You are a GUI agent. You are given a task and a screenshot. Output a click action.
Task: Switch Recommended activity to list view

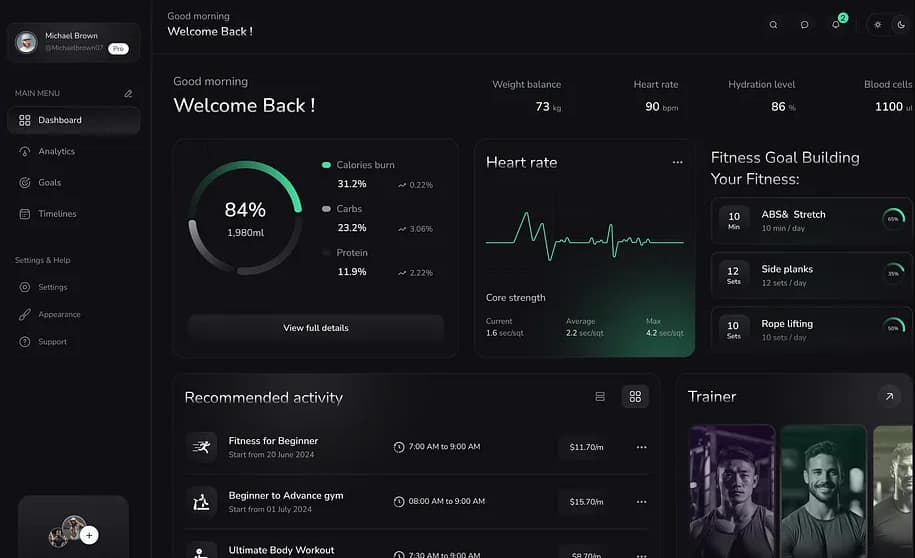pos(600,397)
